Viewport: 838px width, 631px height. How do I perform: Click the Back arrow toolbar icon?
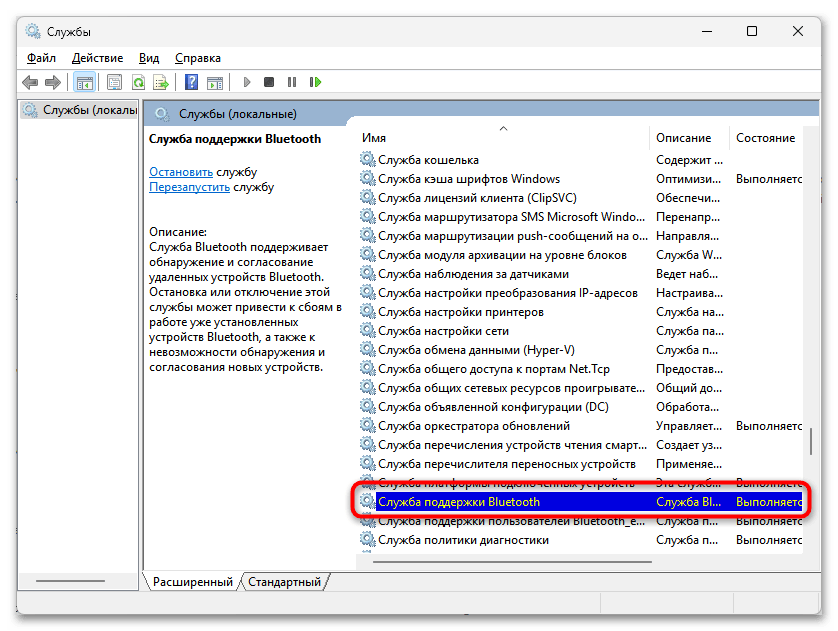[30, 82]
